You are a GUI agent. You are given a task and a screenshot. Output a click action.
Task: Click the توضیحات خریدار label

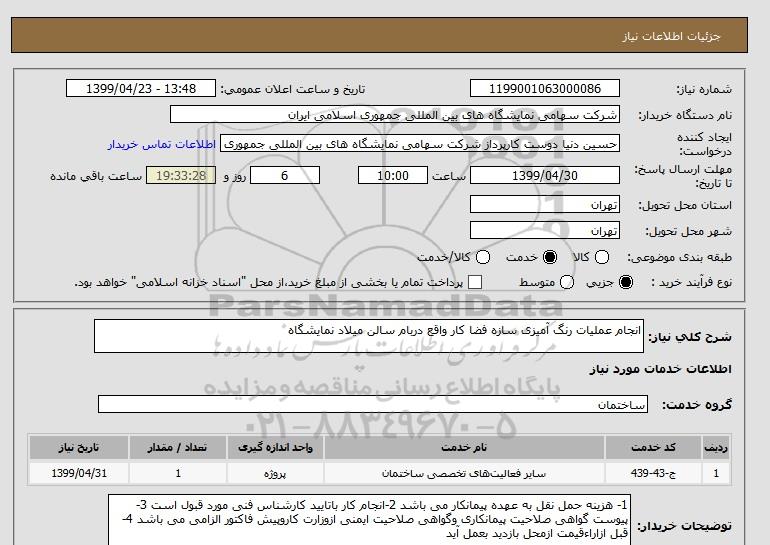tap(685, 526)
